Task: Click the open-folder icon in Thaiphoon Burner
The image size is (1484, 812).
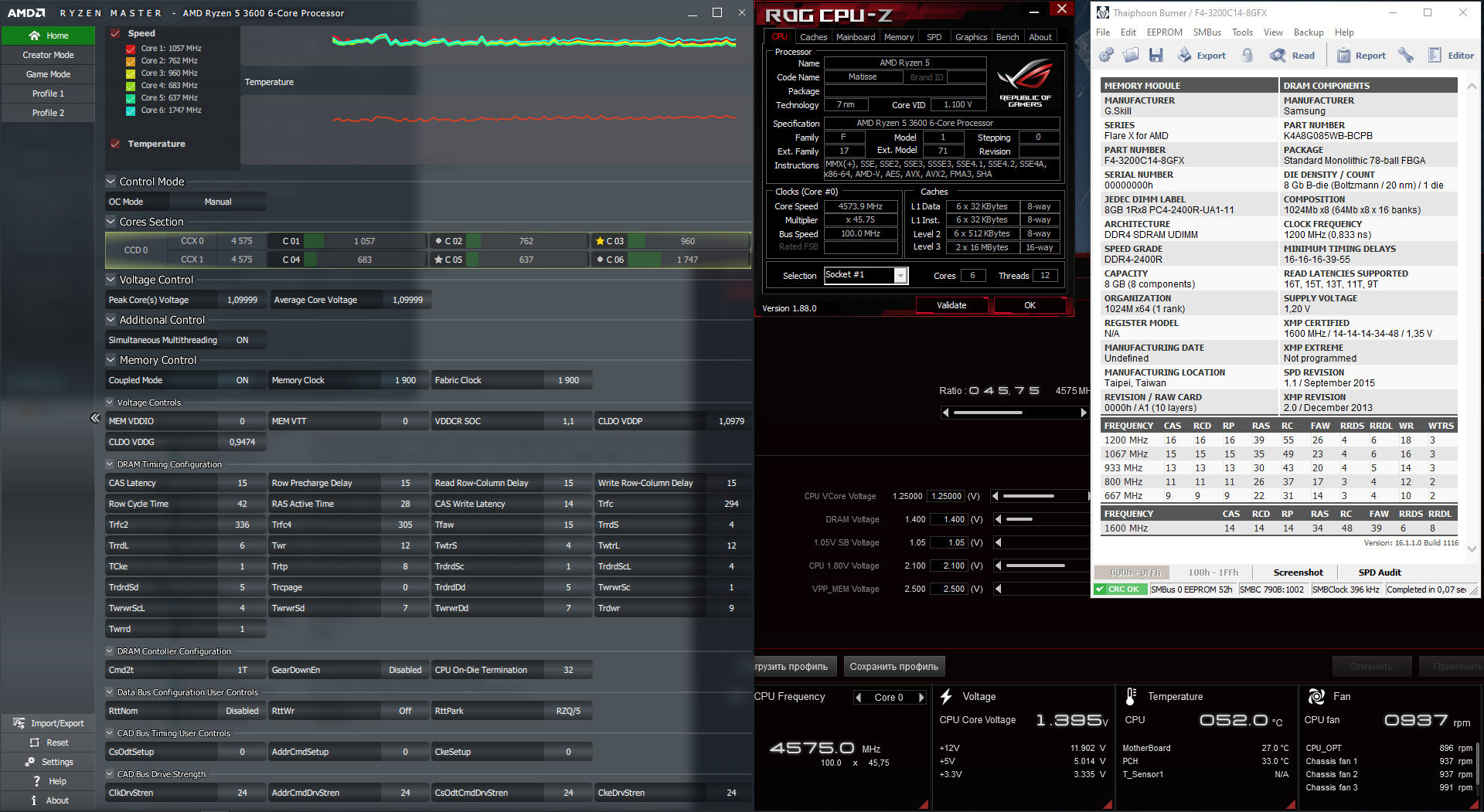Action: point(1131,55)
